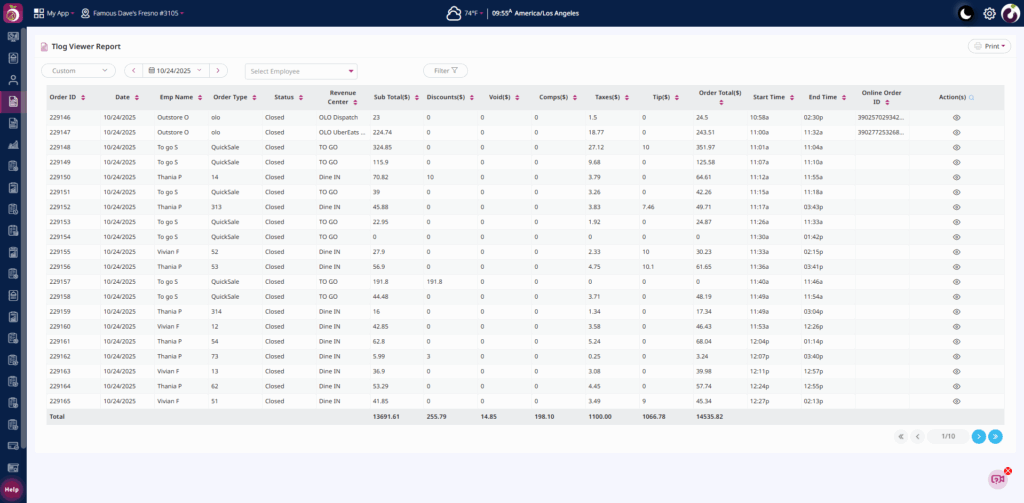Click the Filter button
The image size is (1024, 503).
tap(445, 71)
